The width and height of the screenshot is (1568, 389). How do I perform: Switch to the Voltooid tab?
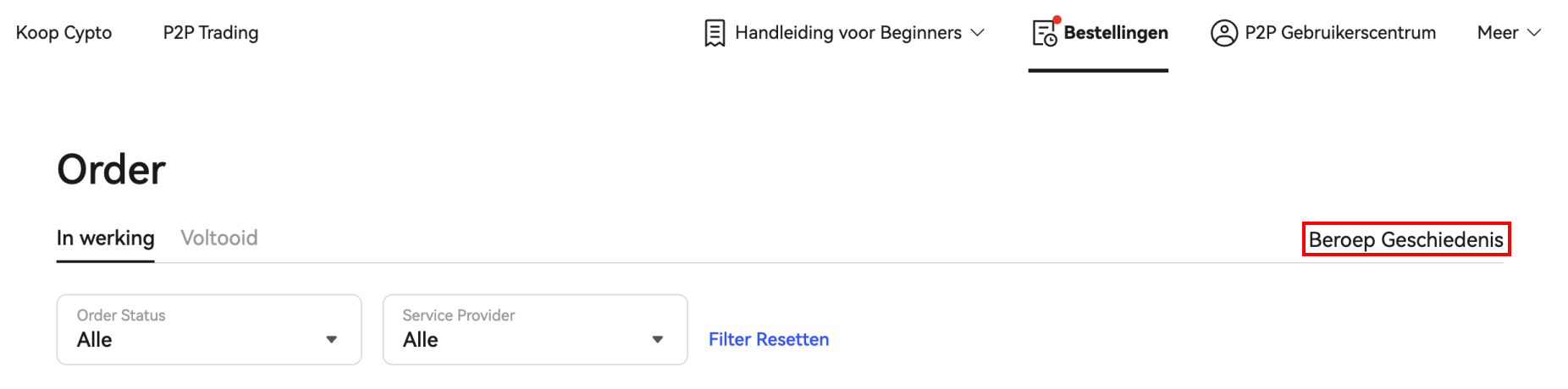[x=219, y=238]
